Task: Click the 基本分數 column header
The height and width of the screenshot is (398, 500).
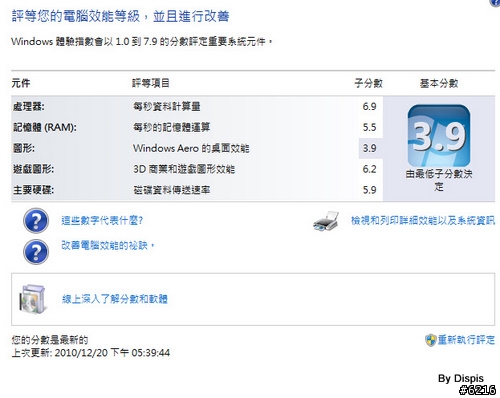Action: (x=439, y=83)
